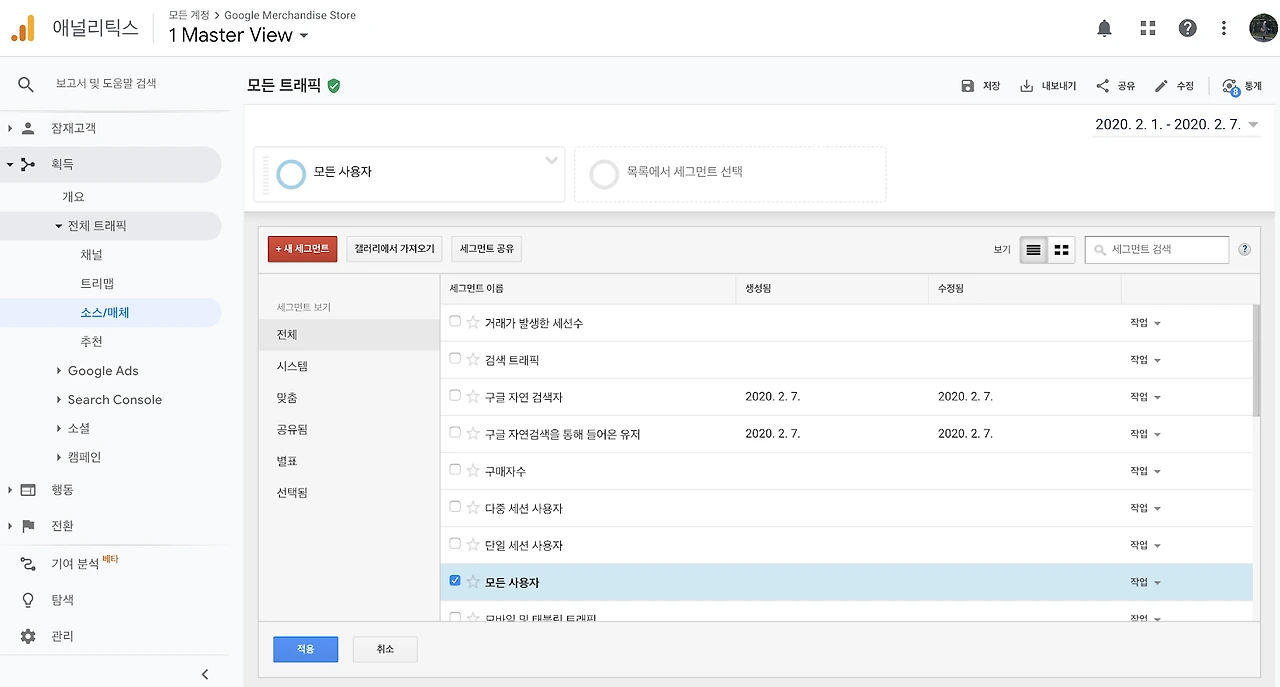Viewport: 1280px width, 687px height.
Task: Select the 전체 segment view
Action: click(x=349, y=335)
